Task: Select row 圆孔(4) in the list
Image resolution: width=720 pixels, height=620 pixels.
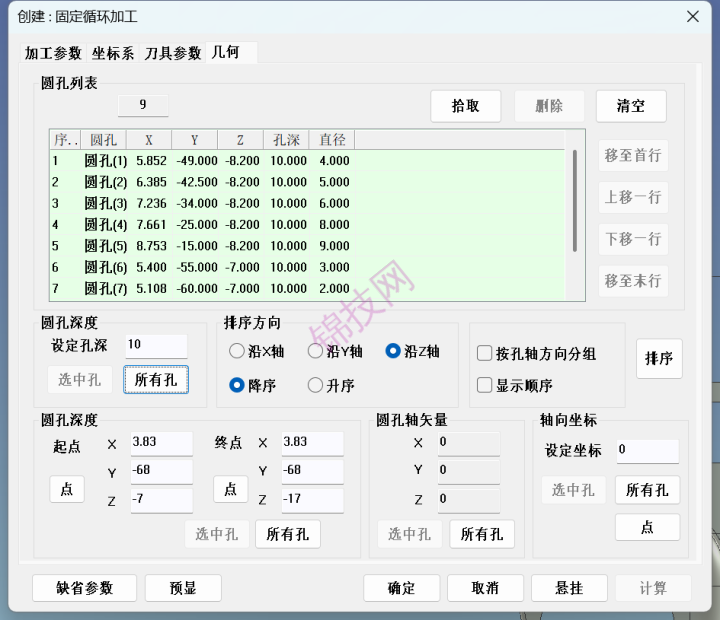Action: point(307,225)
